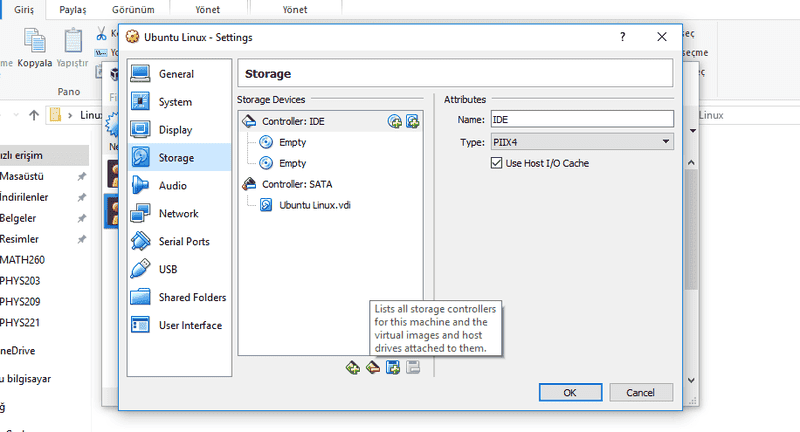800x432 pixels.
Task: Open the controller Type dropdown
Action: click(581, 142)
